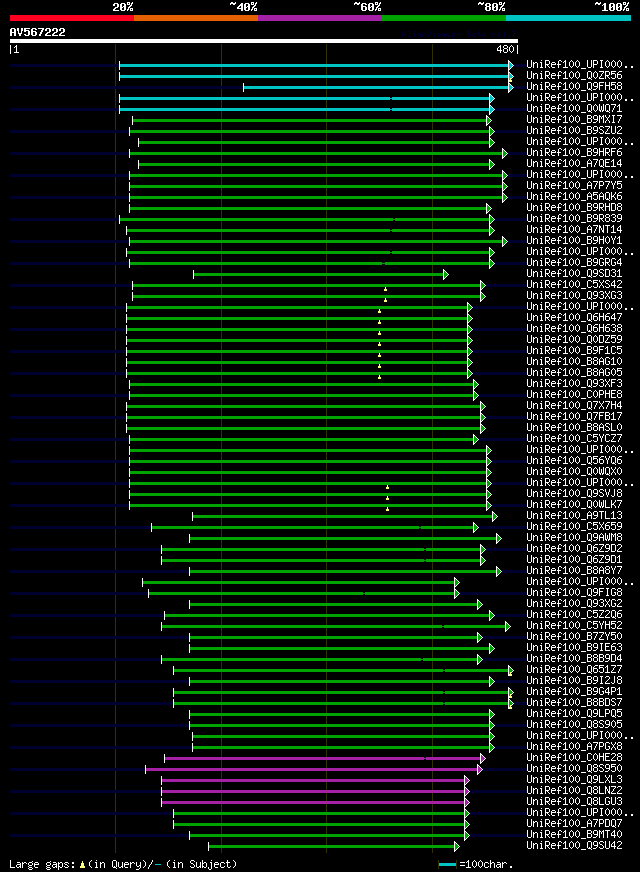640x872 pixels.
Task: Open hit UniRef100_B9MXI7
Action: [574, 119]
